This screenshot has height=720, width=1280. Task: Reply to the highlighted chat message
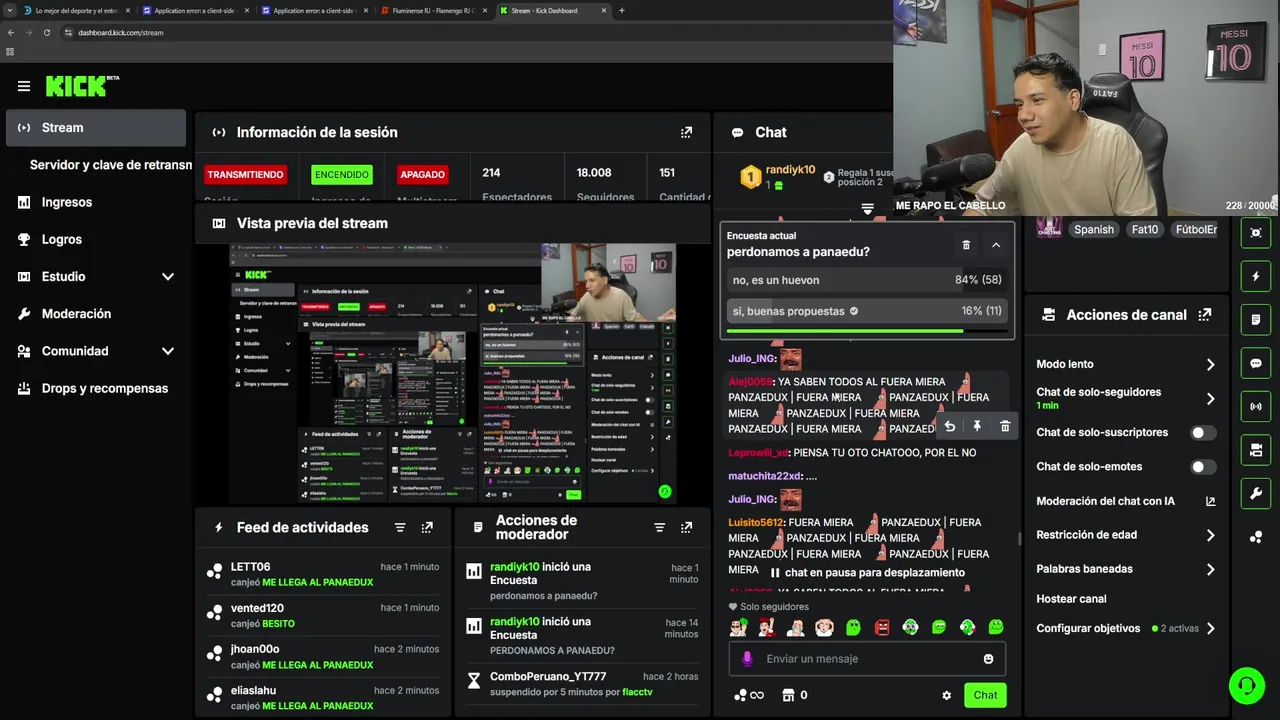point(949,426)
